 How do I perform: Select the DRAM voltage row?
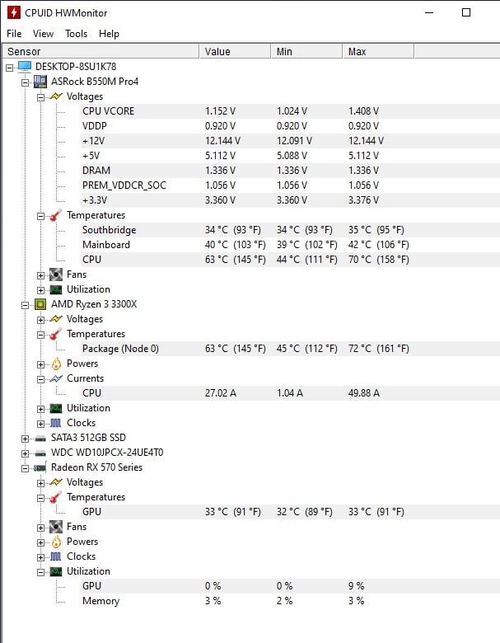[290, 170]
